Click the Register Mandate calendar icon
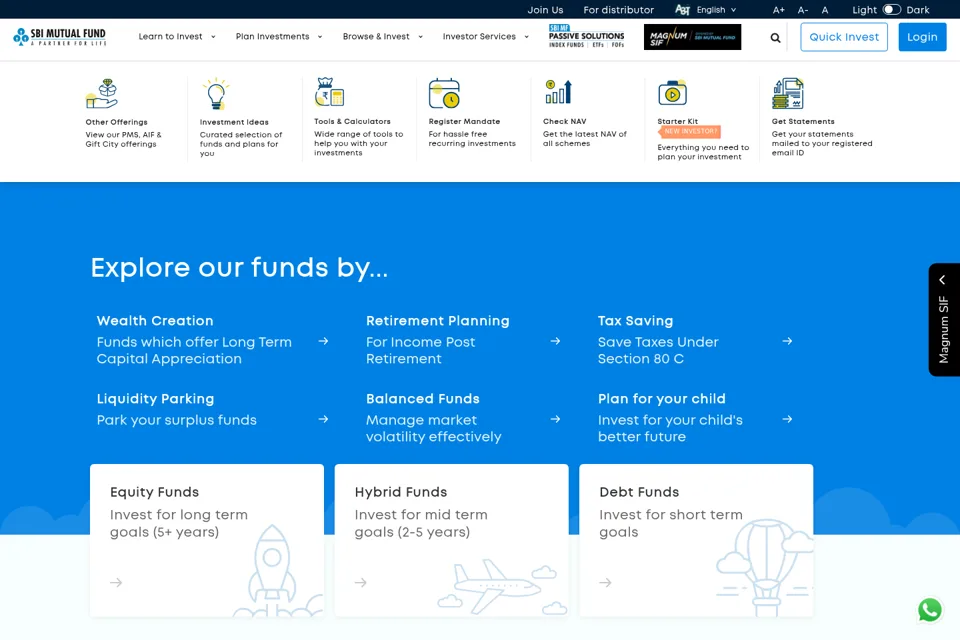This screenshot has height=640, width=960. pos(444,93)
